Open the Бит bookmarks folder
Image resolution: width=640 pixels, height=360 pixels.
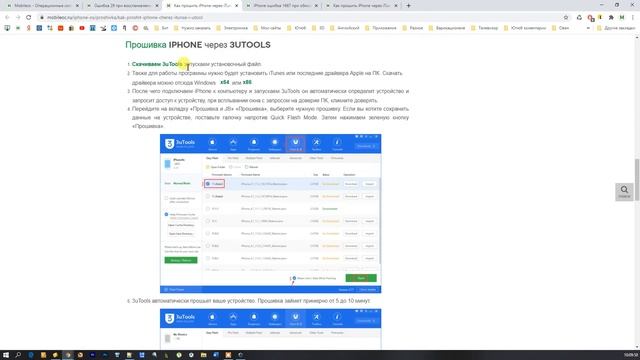click(x=161, y=28)
